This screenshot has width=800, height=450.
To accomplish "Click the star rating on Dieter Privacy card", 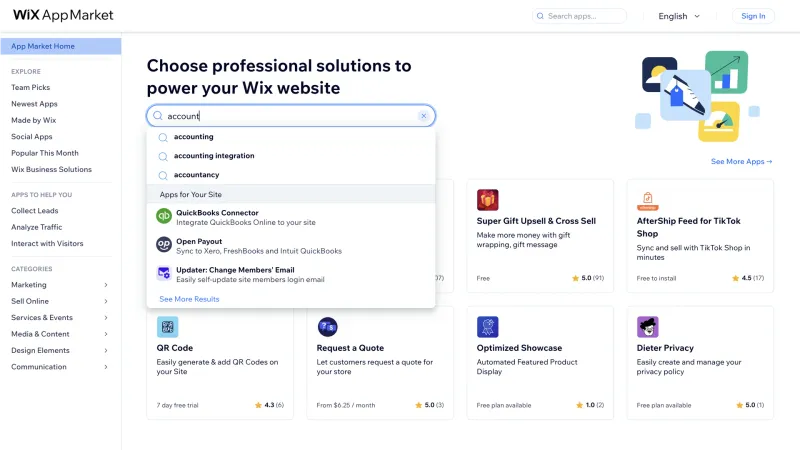I will tap(750, 405).
